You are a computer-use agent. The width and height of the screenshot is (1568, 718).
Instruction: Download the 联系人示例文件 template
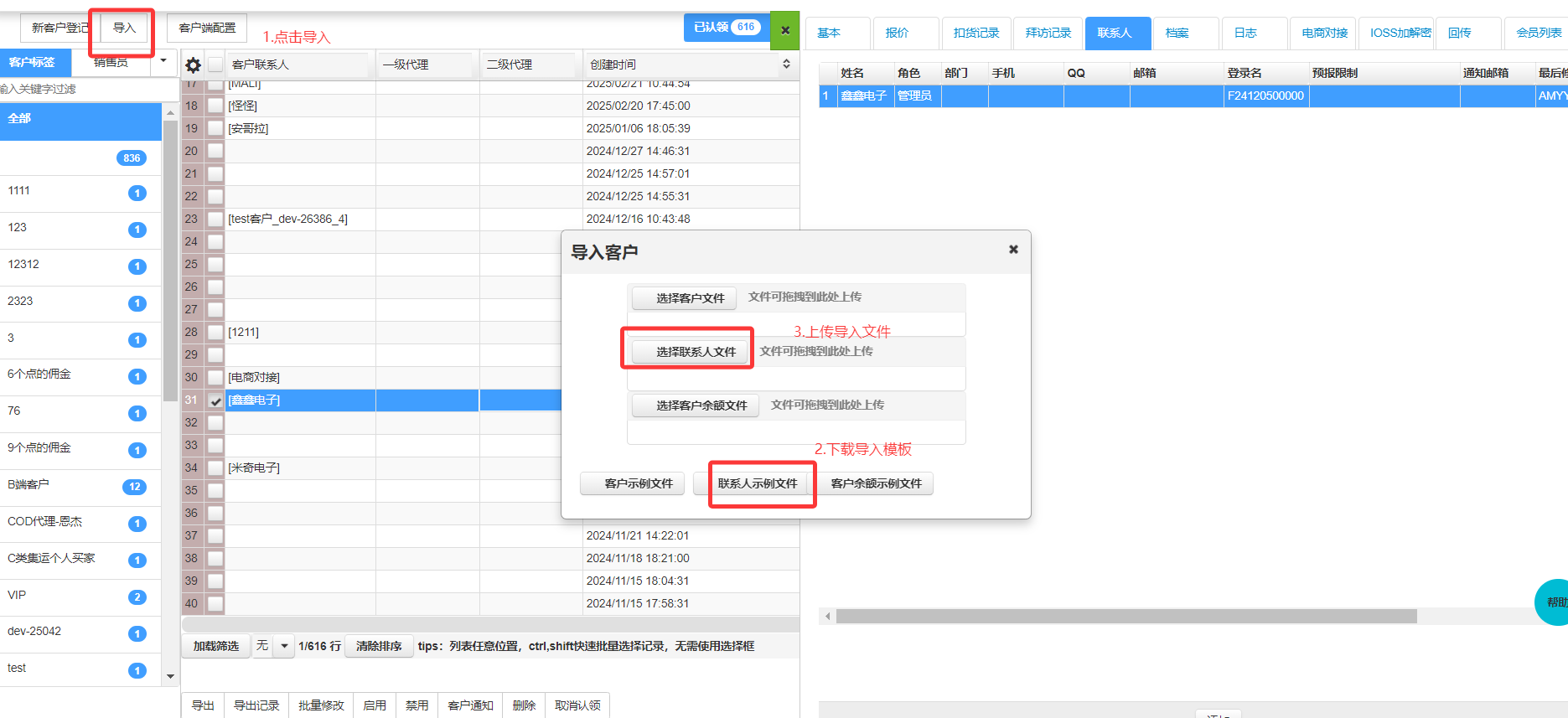click(757, 483)
